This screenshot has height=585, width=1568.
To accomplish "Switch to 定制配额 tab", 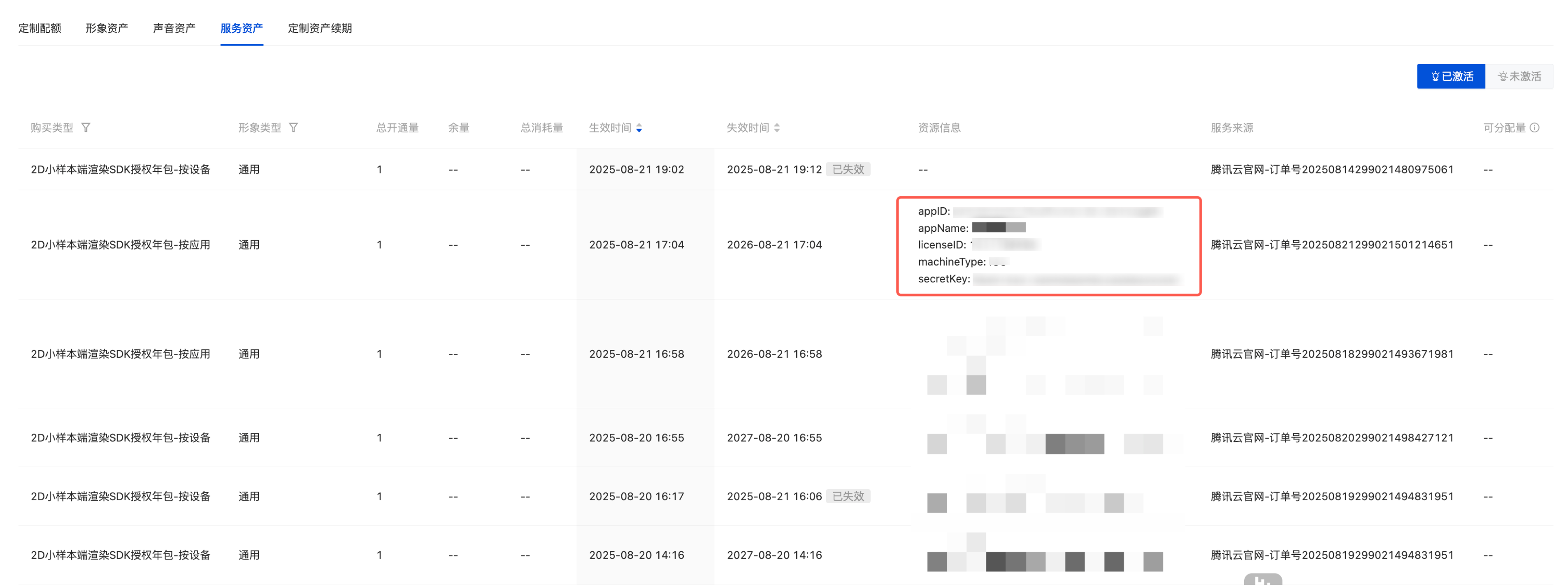I will [39, 29].
